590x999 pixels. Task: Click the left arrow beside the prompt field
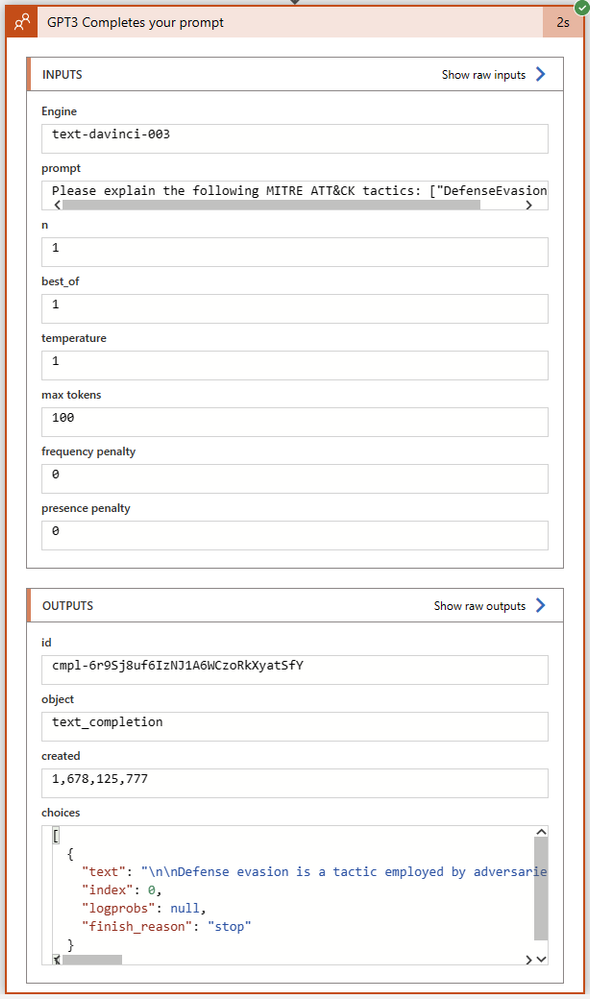56,203
